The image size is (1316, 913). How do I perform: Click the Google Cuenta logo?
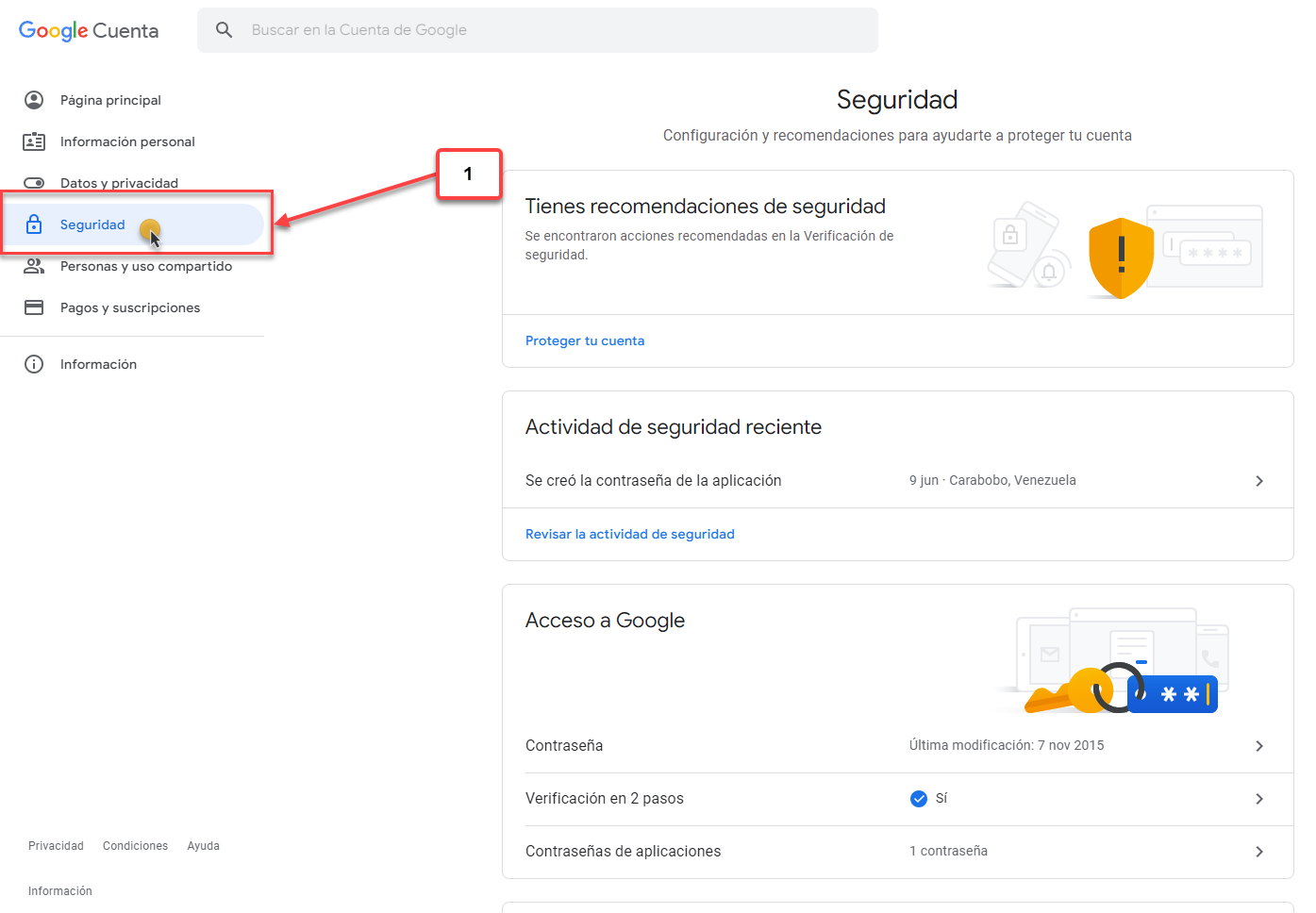(89, 30)
